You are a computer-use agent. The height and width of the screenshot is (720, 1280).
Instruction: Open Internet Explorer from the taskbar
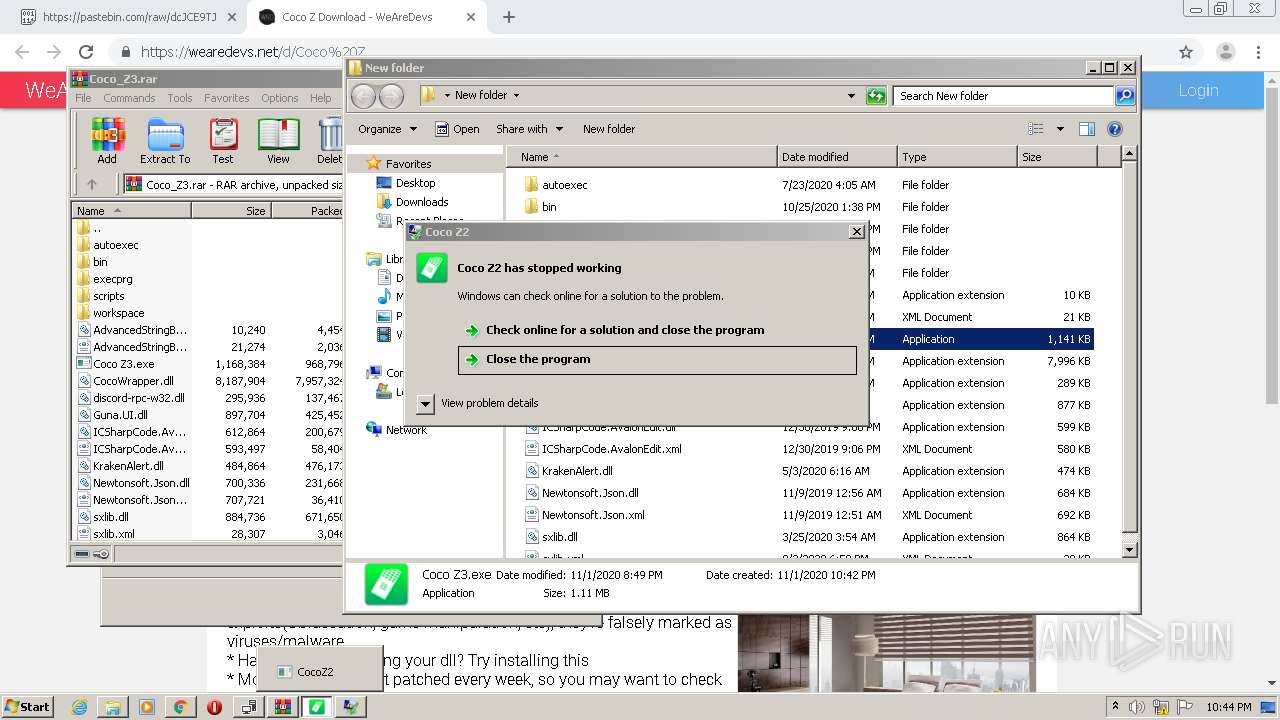80,707
